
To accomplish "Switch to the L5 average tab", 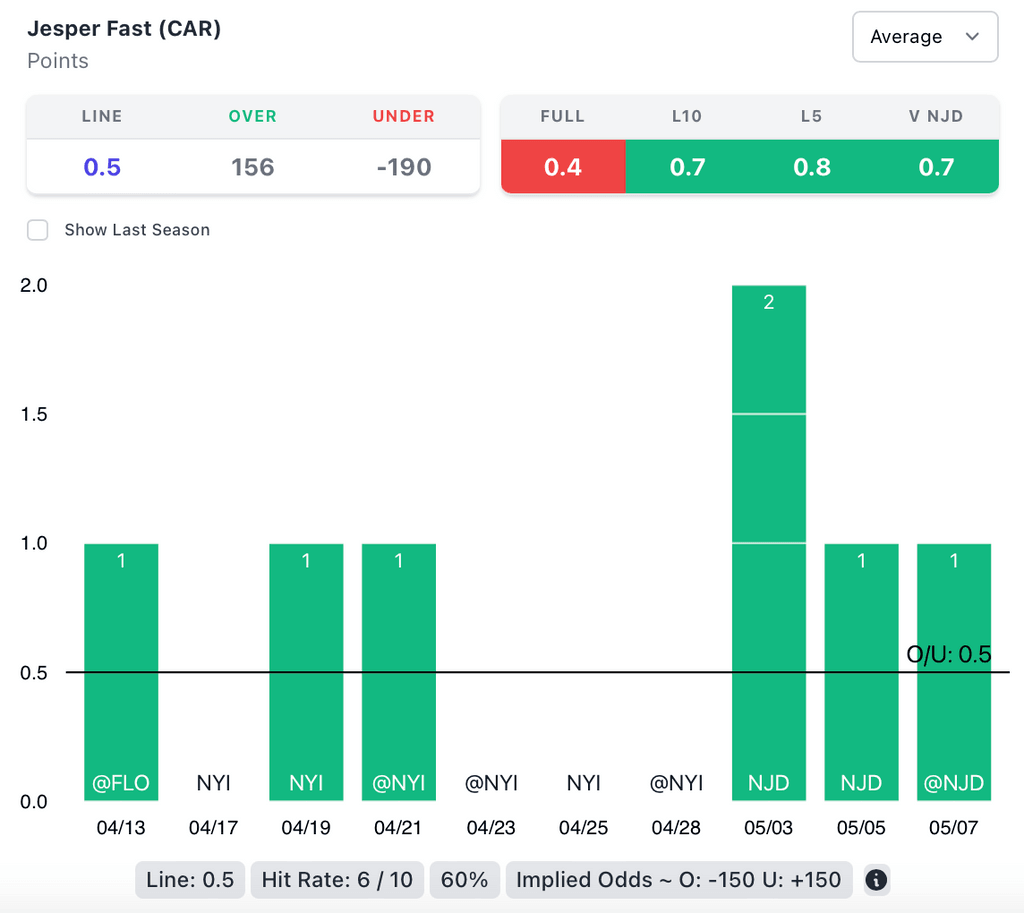I will click(x=811, y=166).
